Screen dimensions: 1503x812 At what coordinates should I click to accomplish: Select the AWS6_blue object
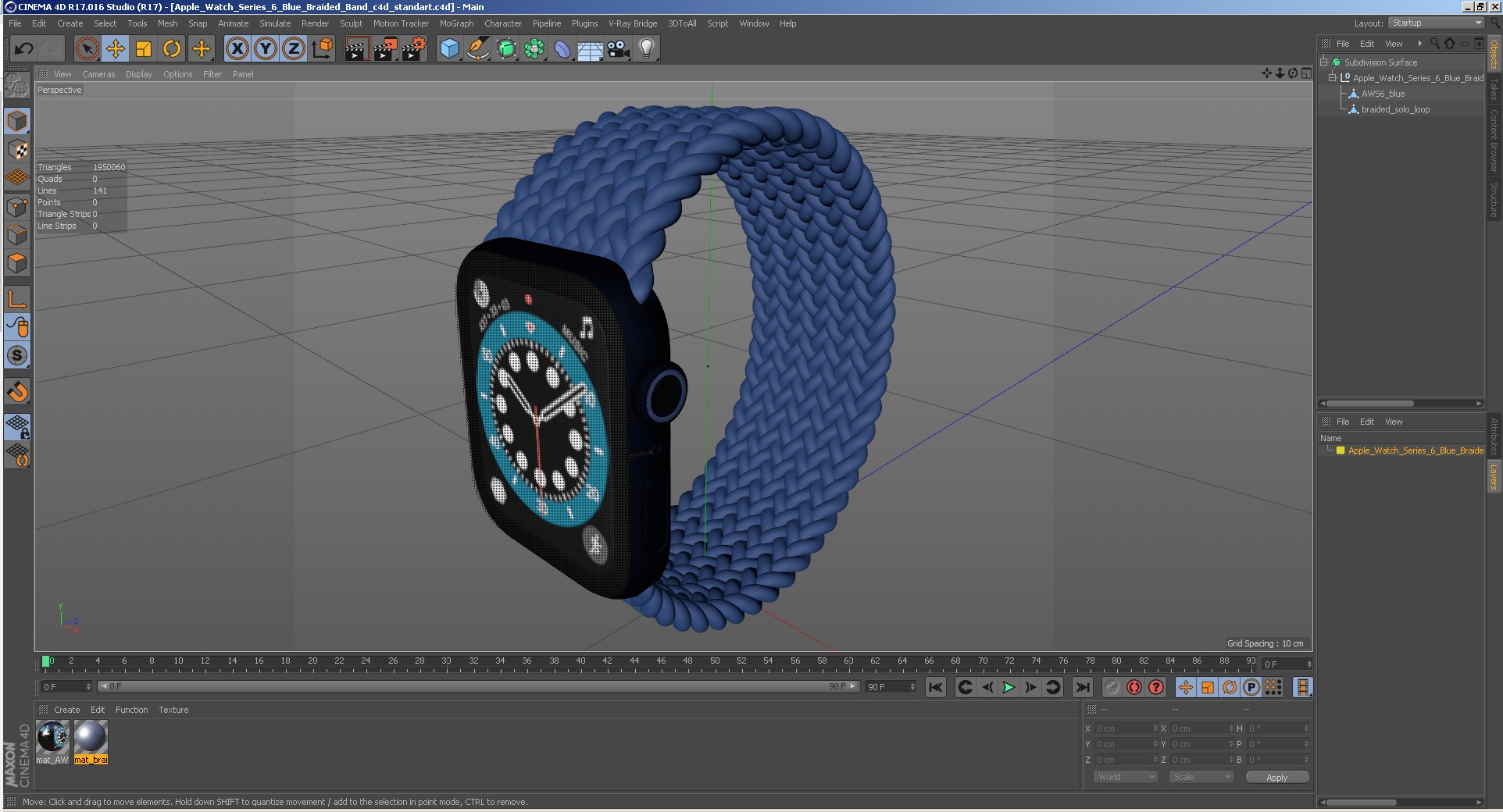1383,94
